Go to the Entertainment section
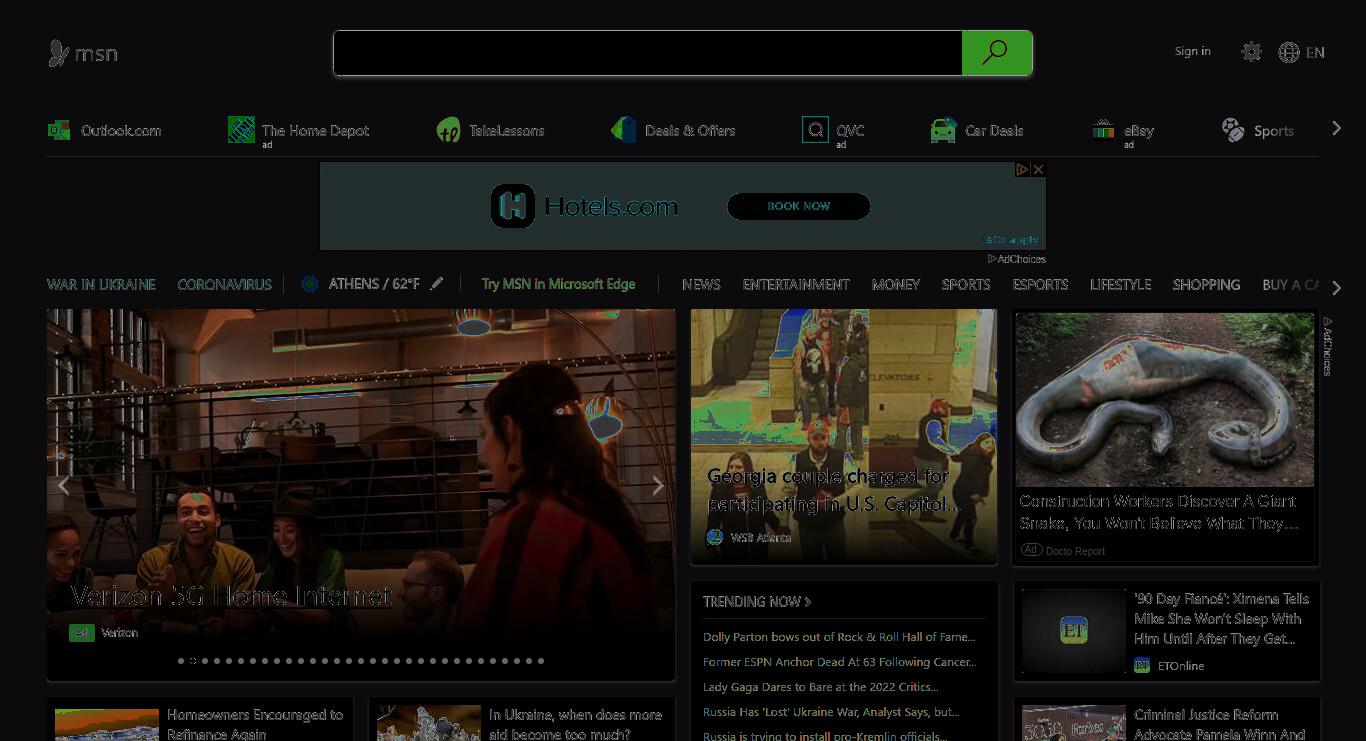The image size is (1366, 741). (796, 285)
